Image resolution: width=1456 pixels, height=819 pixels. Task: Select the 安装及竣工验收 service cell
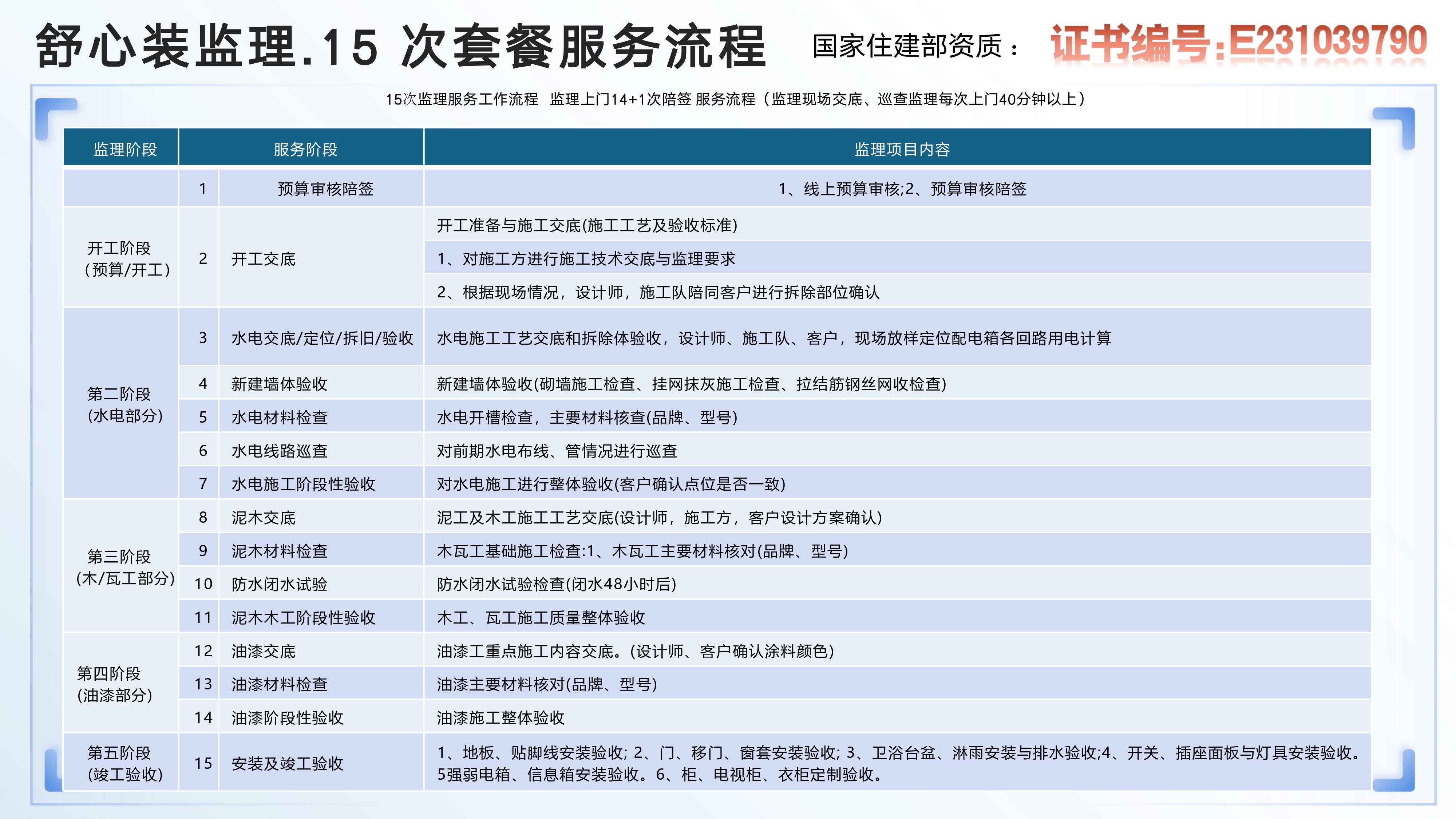pyautogui.click(x=287, y=764)
